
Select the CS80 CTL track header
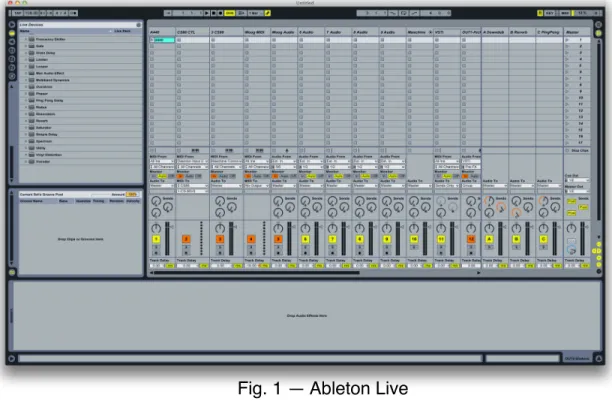[x=192, y=32]
